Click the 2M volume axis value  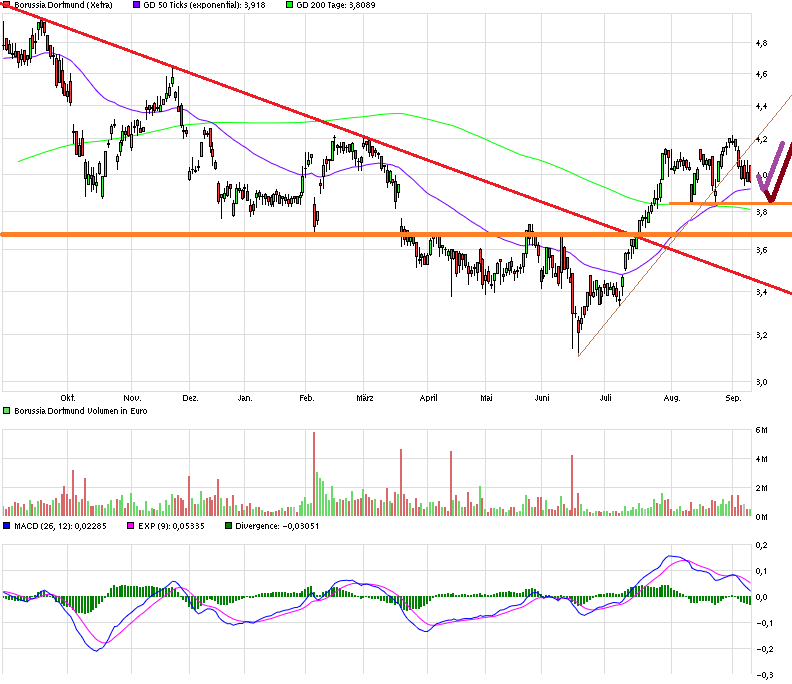(761, 488)
